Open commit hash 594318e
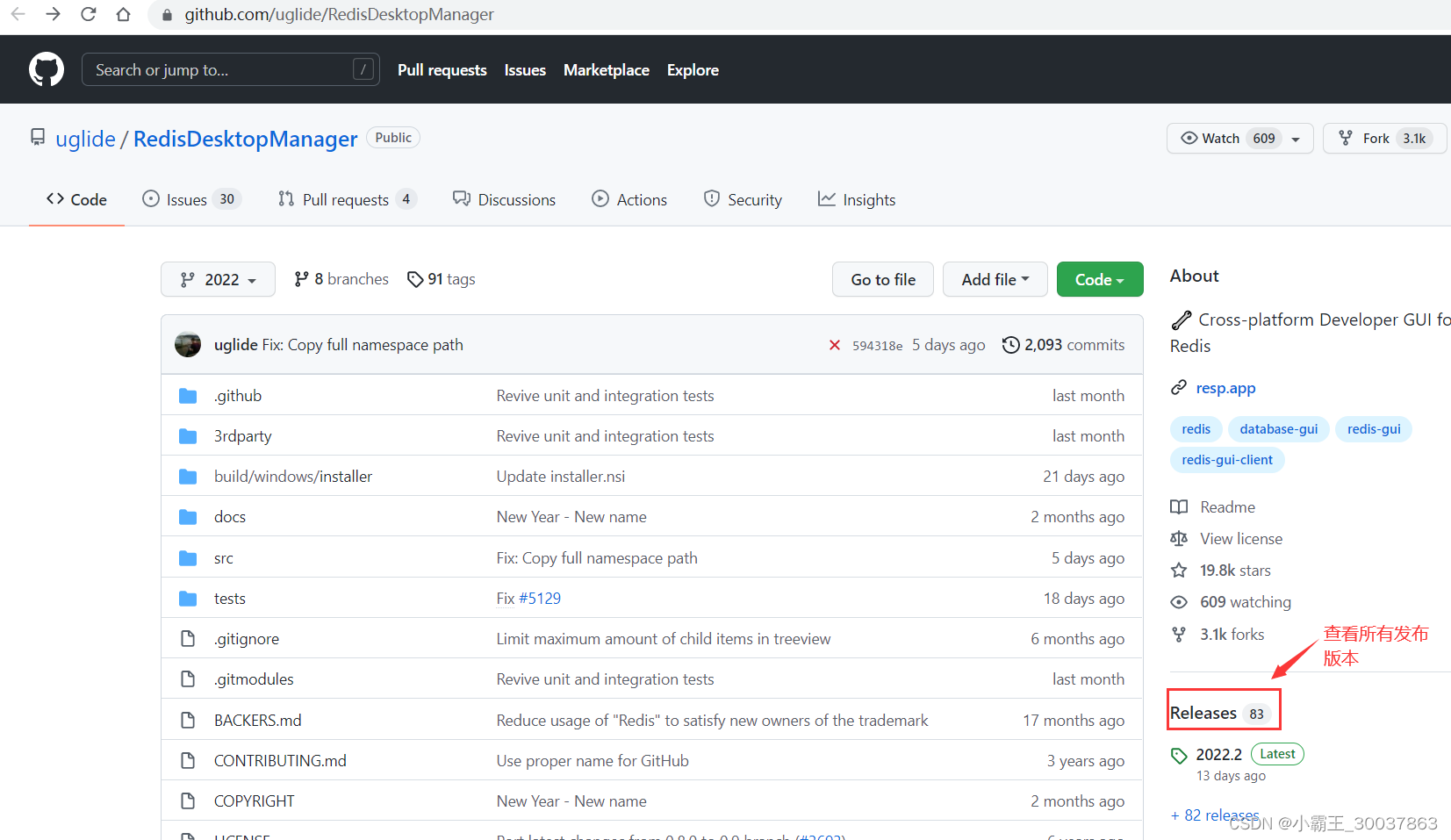This screenshot has height=840, width=1451. [x=877, y=346]
